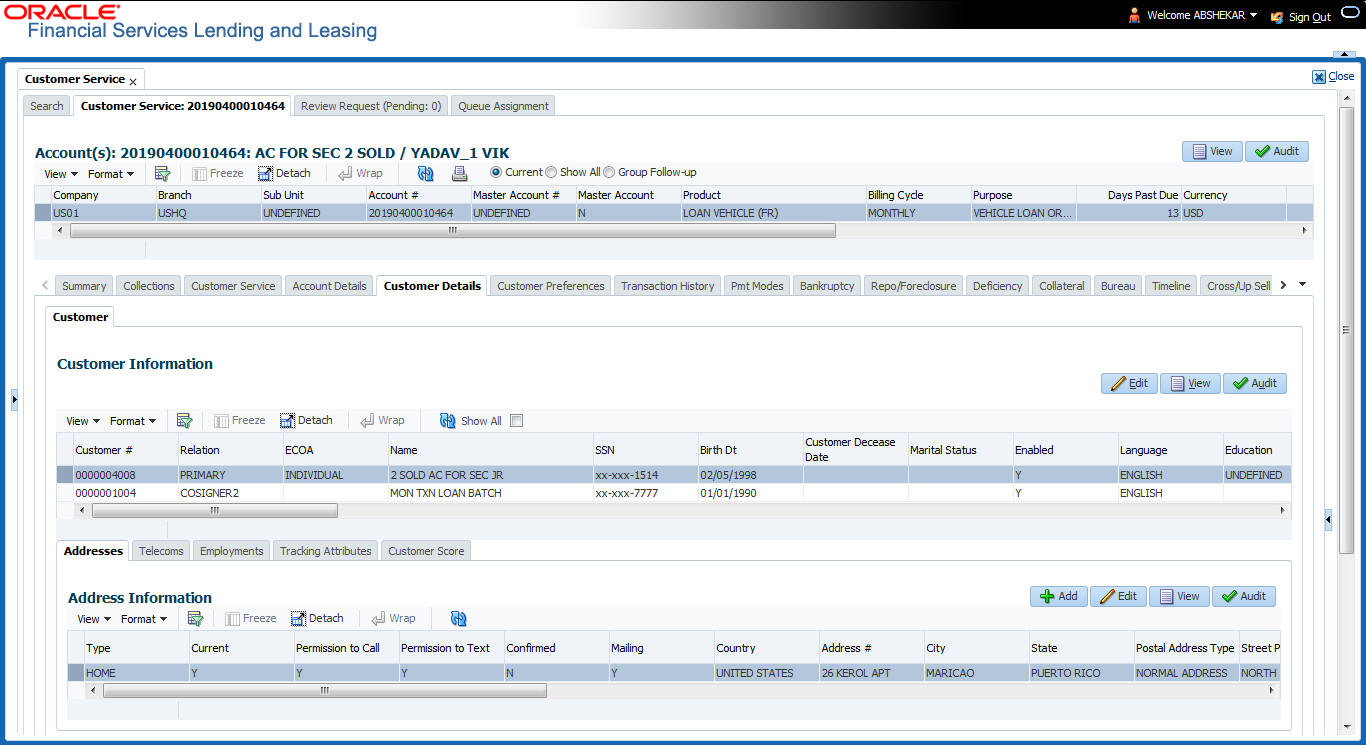Click the Account(s) table horizontal scrollbar
Image resolution: width=1366 pixels, height=745 pixels.
tap(452, 230)
